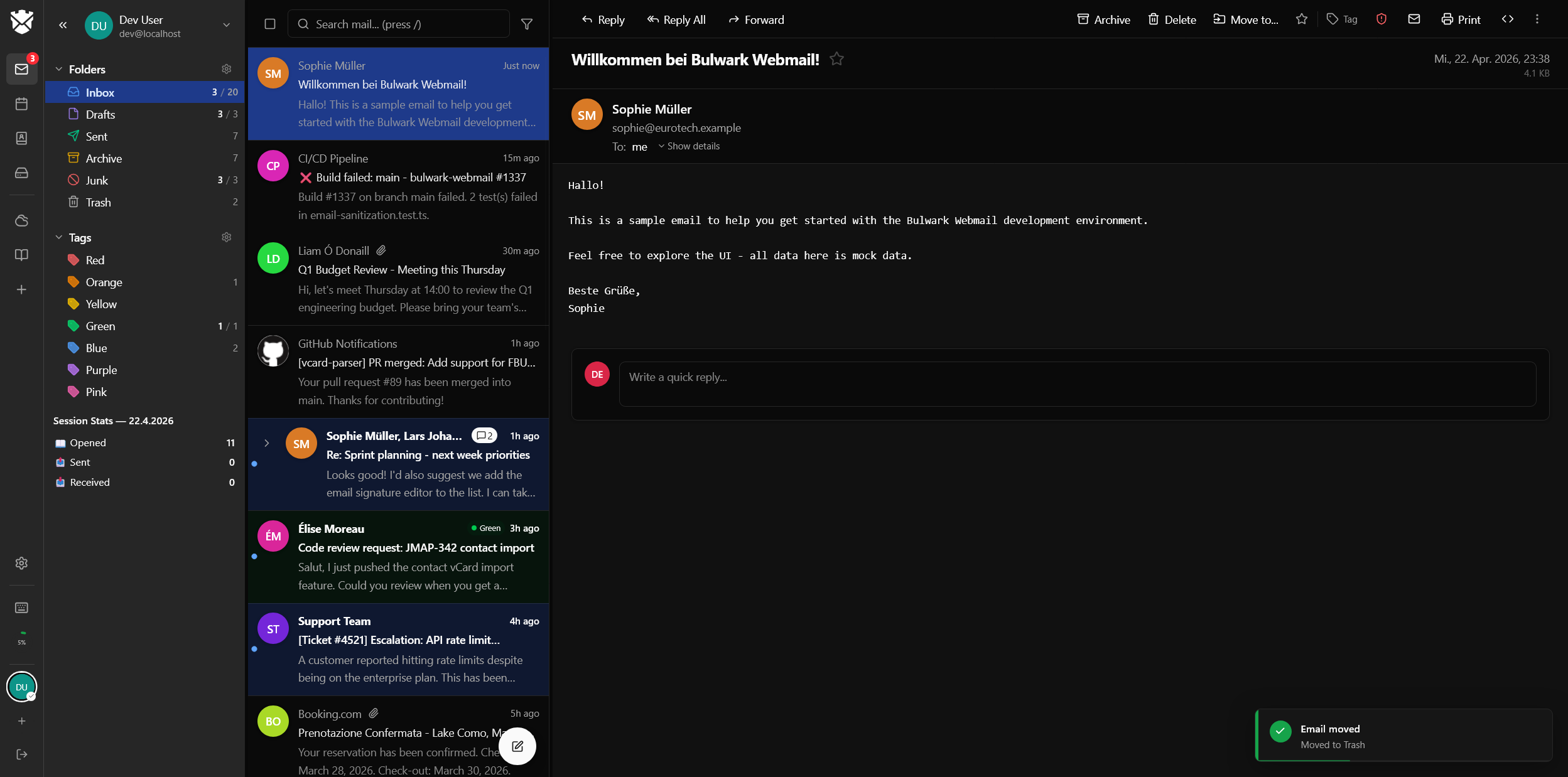Collapse the sidebar with double-chevron icon

63,25
